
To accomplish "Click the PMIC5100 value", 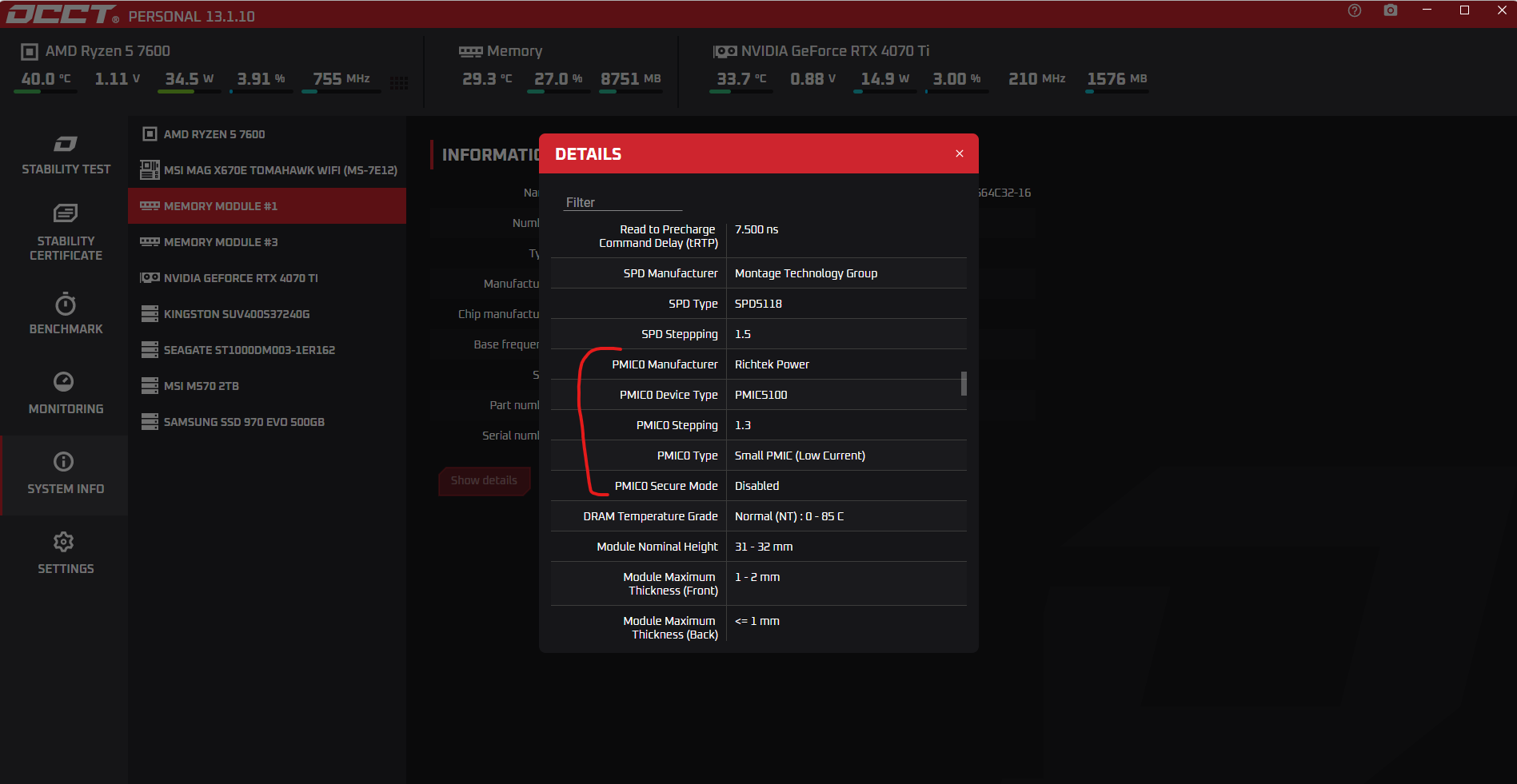I will [760, 395].
